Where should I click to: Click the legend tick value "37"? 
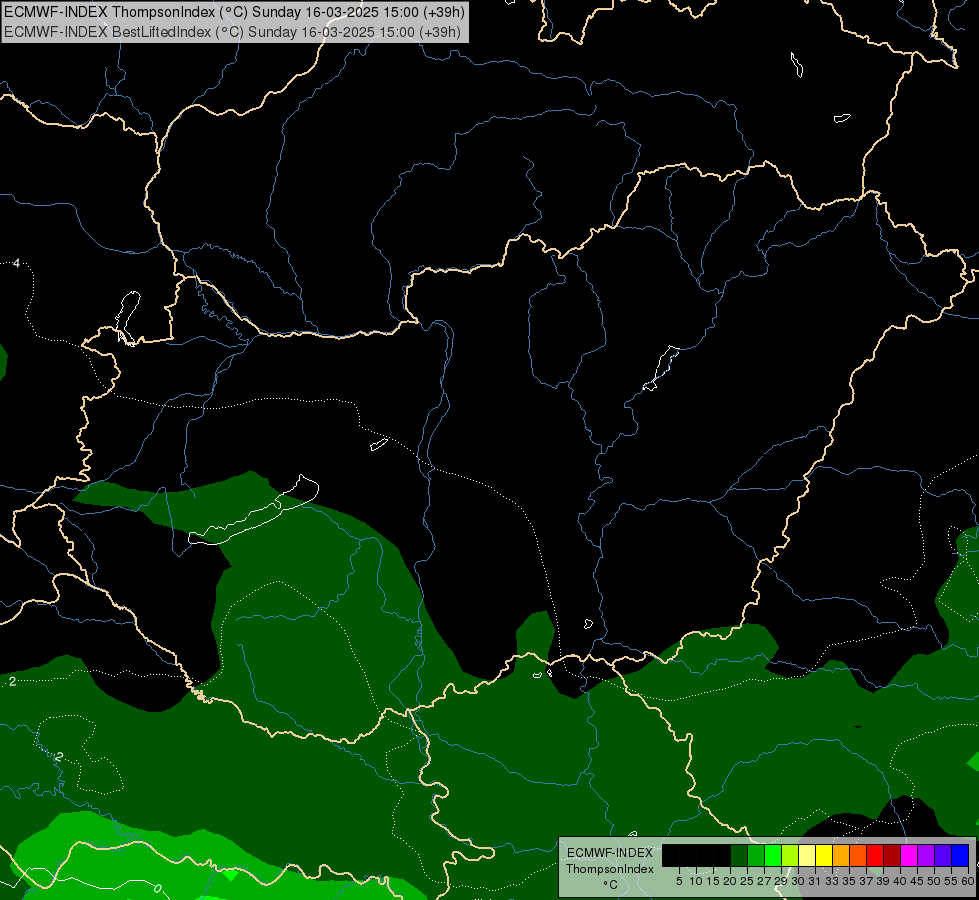click(x=866, y=881)
